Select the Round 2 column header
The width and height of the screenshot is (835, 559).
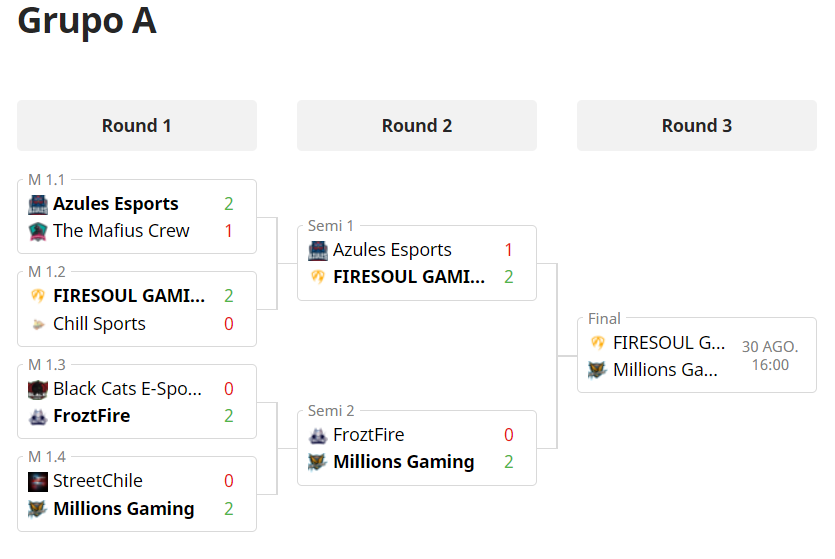(x=417, y=126)
